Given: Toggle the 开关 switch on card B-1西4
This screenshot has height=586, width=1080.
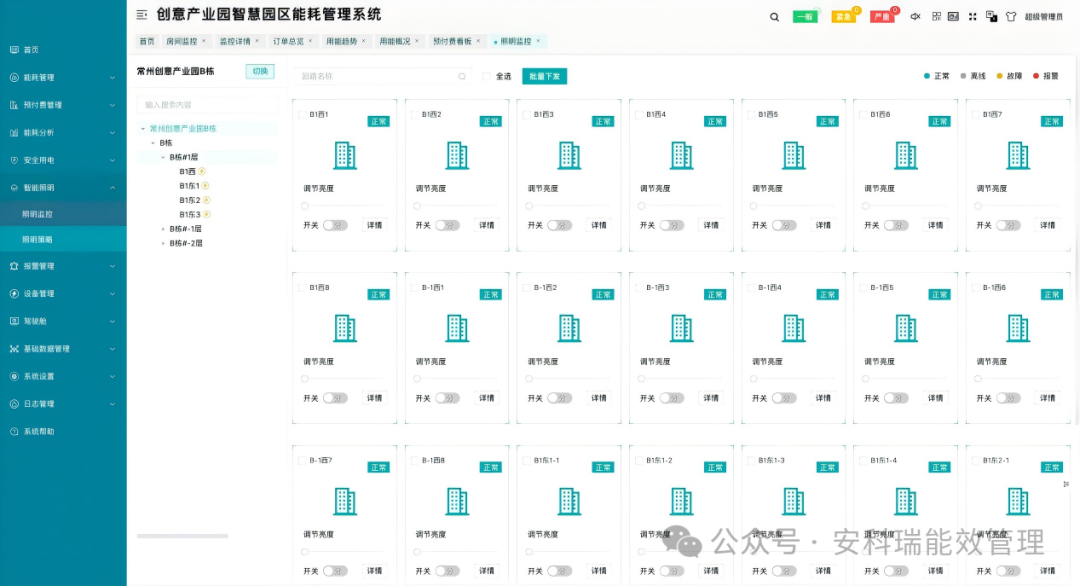Looking at the screenshot, I should click(784, 398).
